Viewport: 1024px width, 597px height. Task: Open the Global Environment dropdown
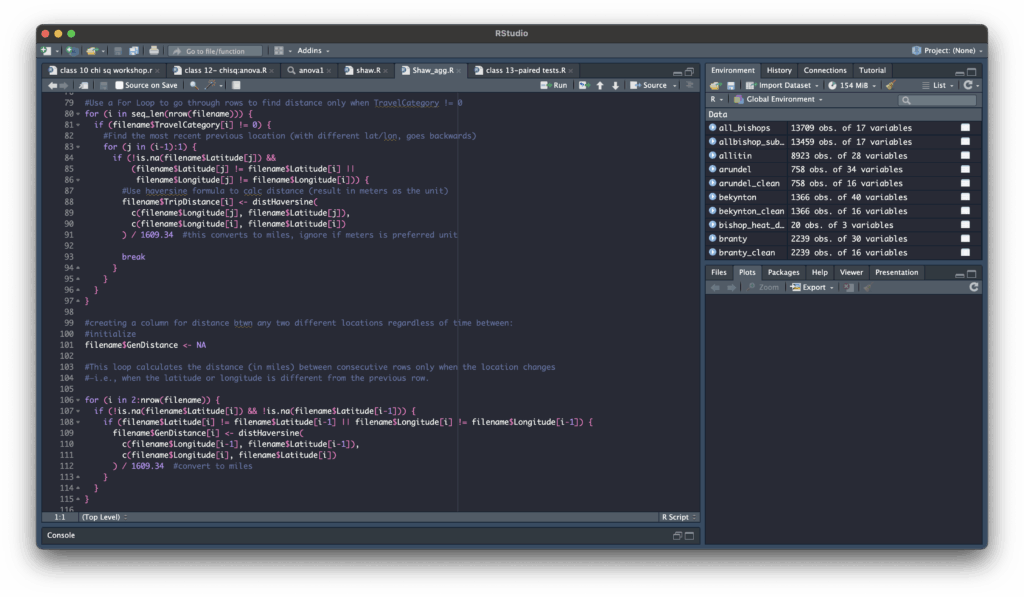pyautogui.click(x=779, y=99)
